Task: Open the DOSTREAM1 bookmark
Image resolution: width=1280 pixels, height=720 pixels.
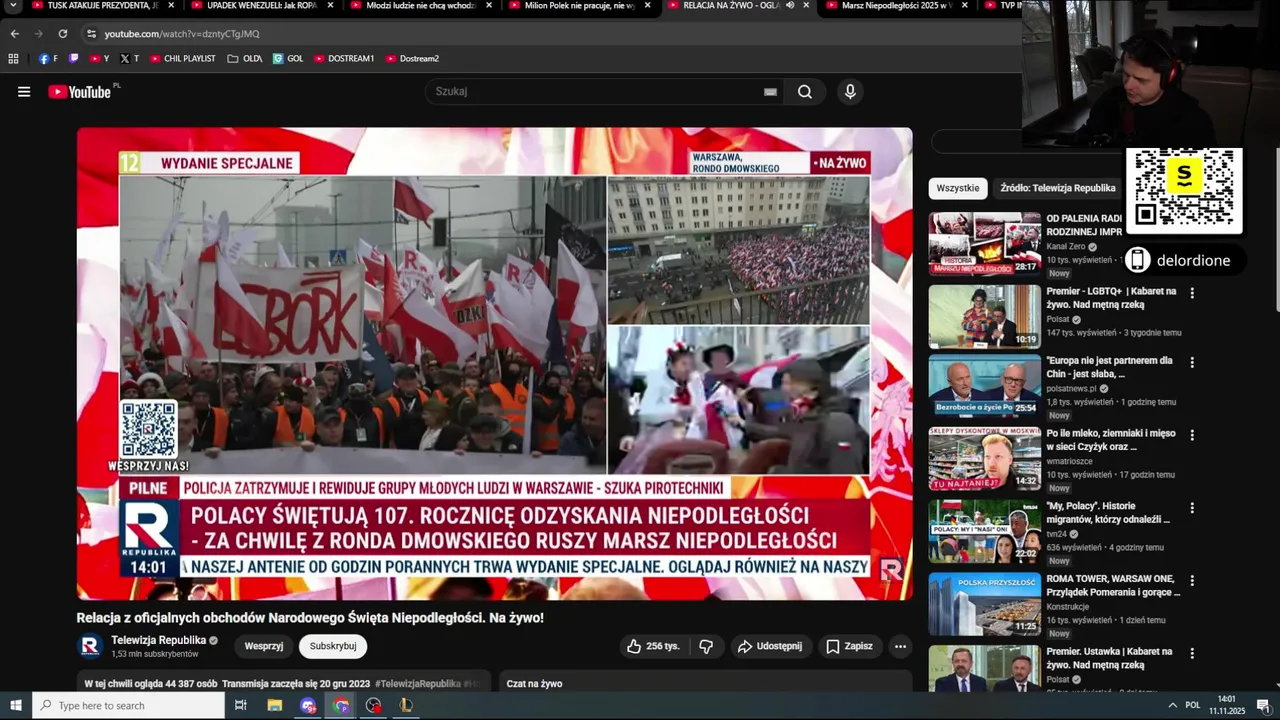Action: pyautogui.click(x=344, y=59)
